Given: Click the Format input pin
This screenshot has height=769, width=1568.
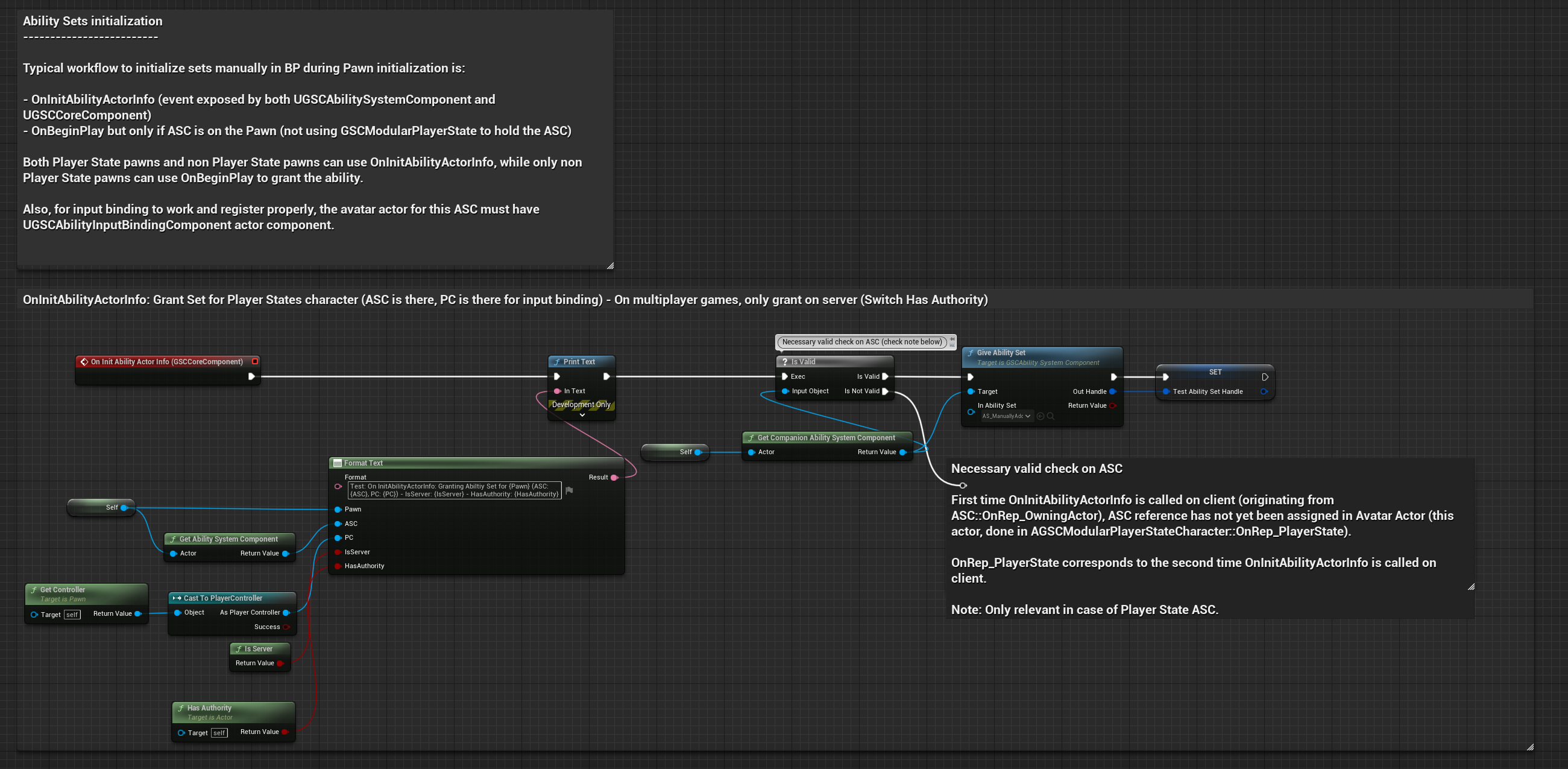Looking at the screenshot, I should [x=338, y=487].
